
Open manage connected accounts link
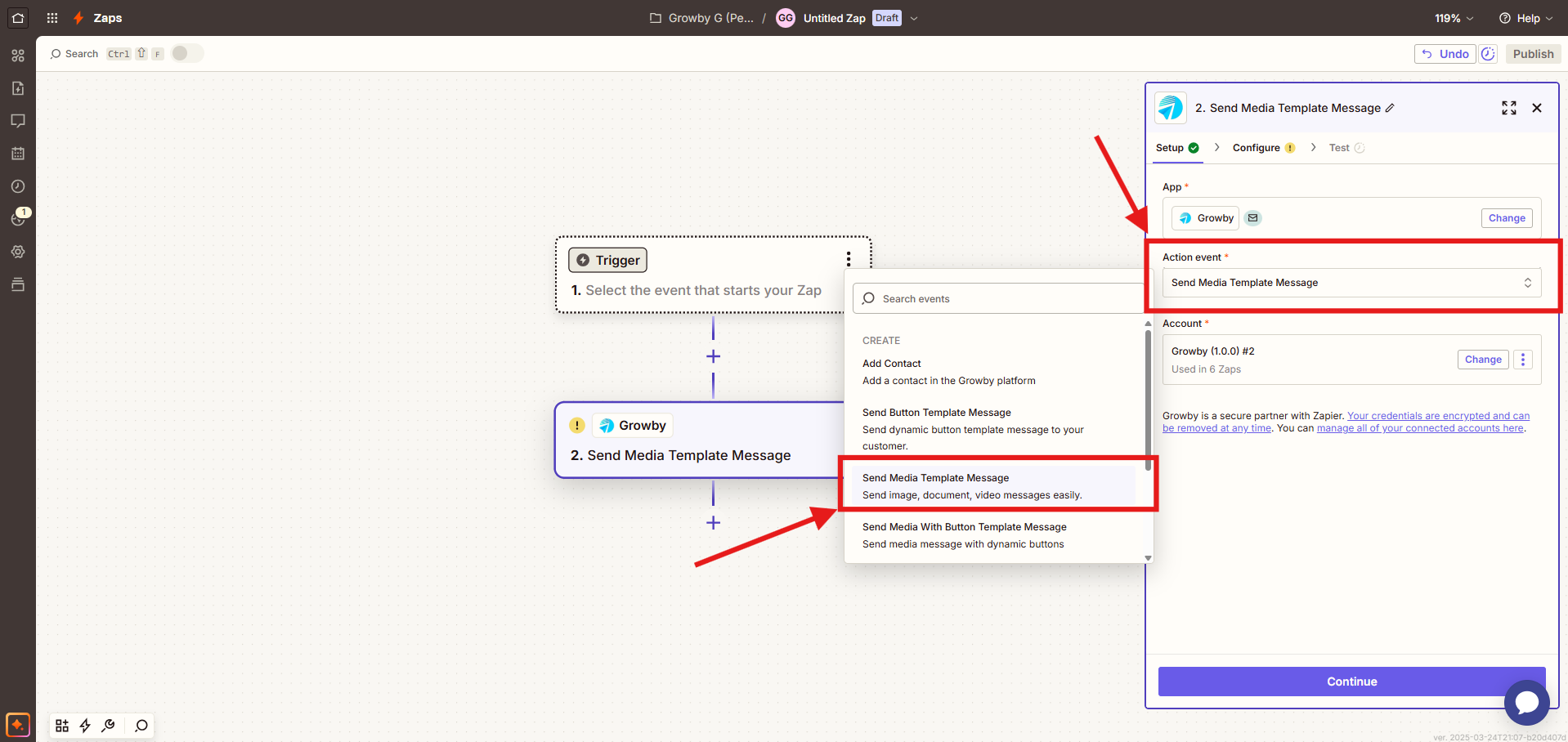(1420, 428)
